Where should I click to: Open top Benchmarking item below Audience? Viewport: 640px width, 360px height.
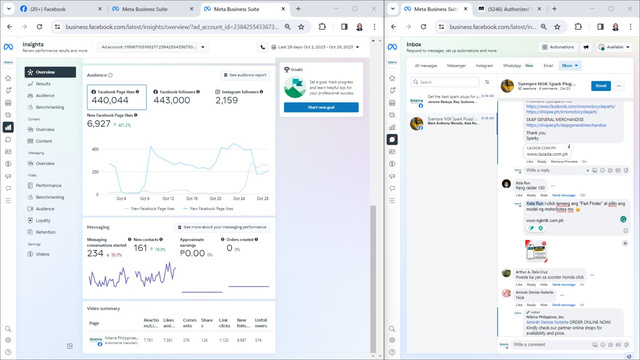pyautogui.click(x=49, y=107)
